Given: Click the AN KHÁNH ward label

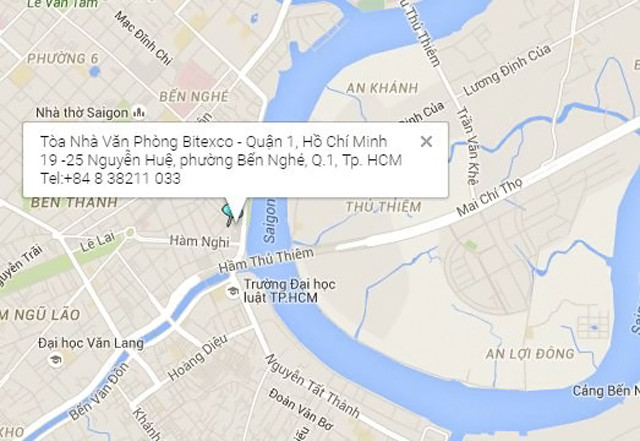Looking at the screenshot, I should pos(382,88).
